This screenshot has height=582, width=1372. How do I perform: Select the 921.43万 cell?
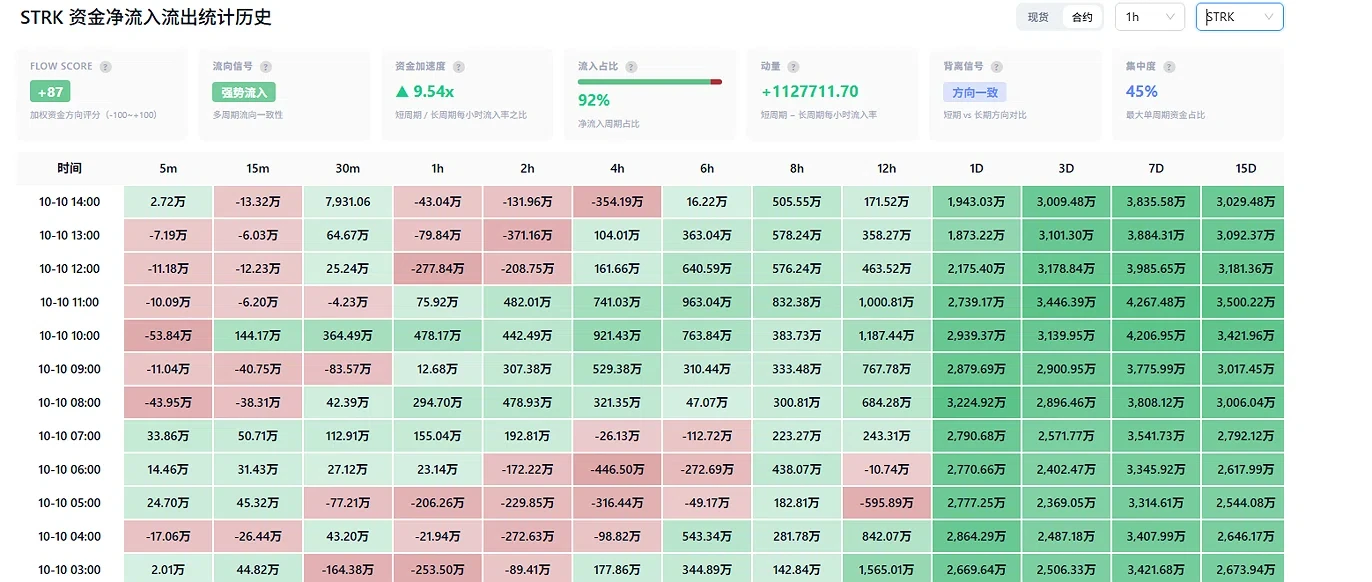[x=617, y=336]
